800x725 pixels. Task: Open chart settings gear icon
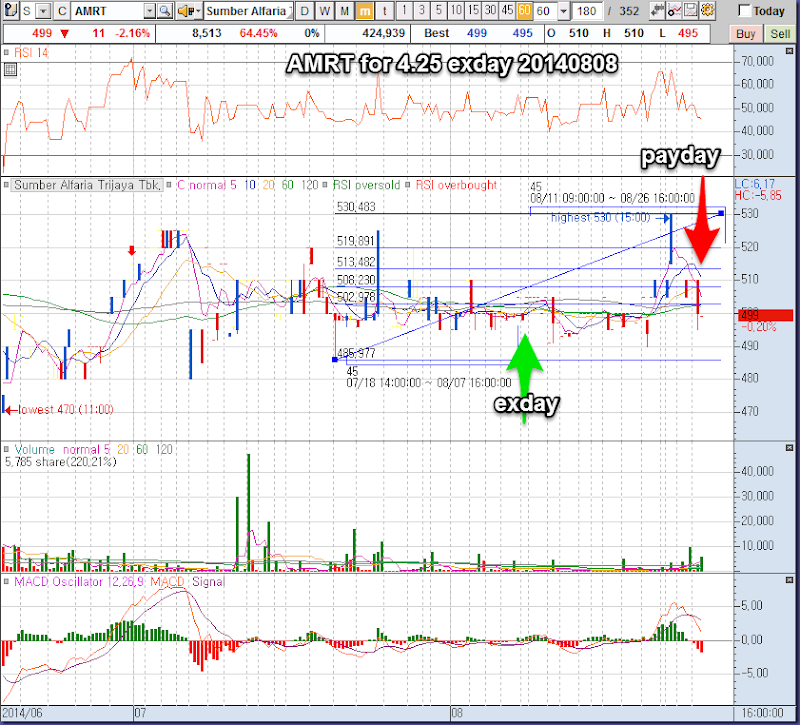(707, 10)
